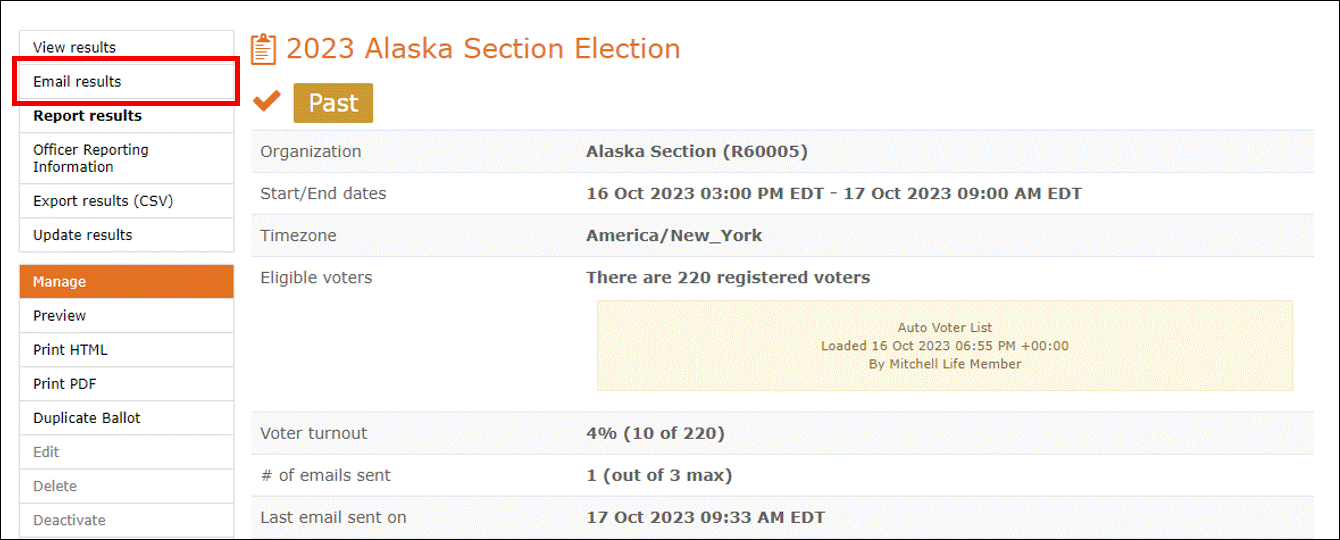
Task: Click the orange checkmark icon
Action: [x=267, y=101]
